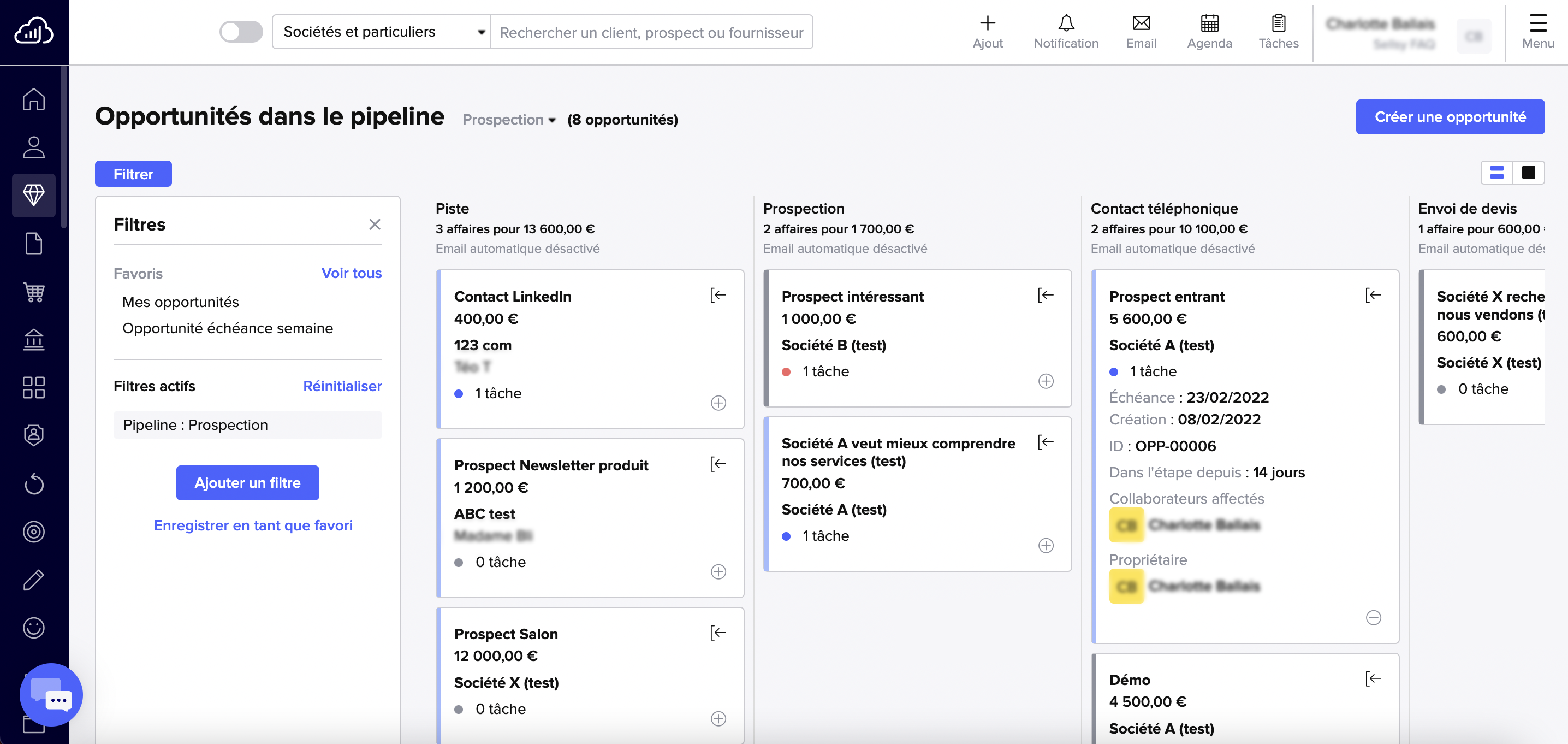Select favorite filter Mes opportunités
The height and width of the screenshot is (744, 1568).
pyautogui.click(x=180, y=302)
